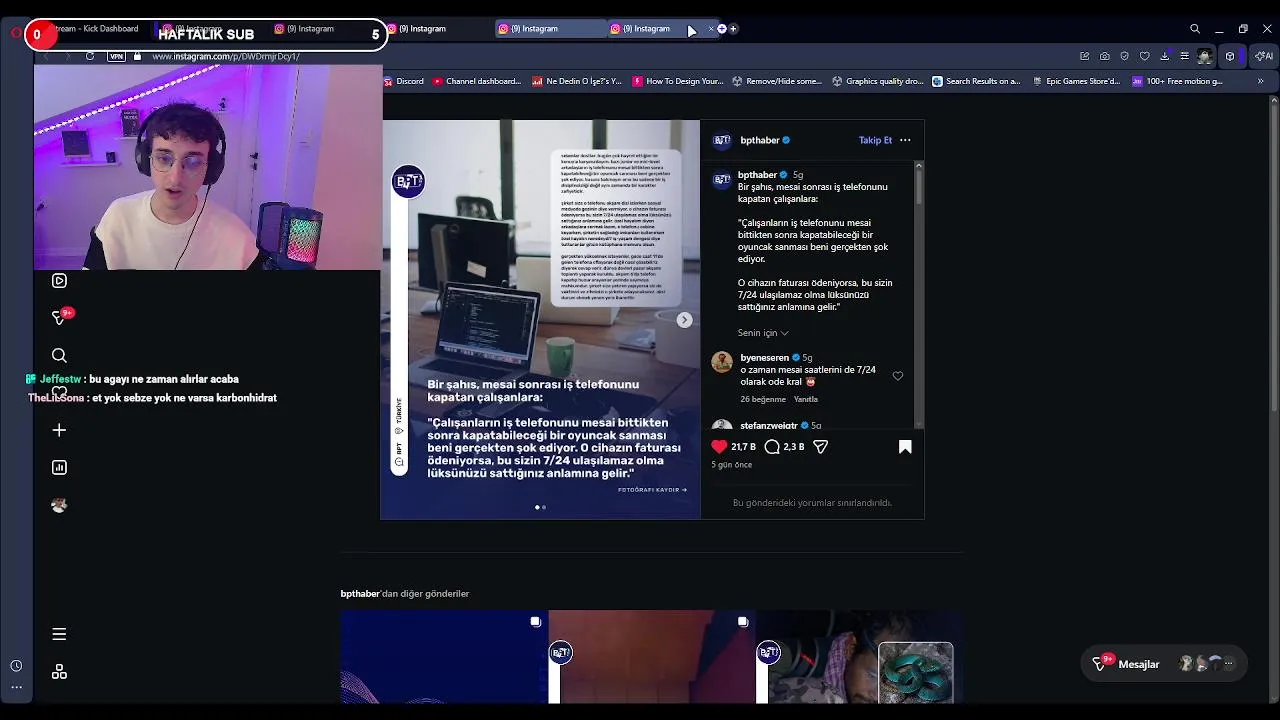Open Search Results bookmark
1280x720 pixels.
click(976, 81)
